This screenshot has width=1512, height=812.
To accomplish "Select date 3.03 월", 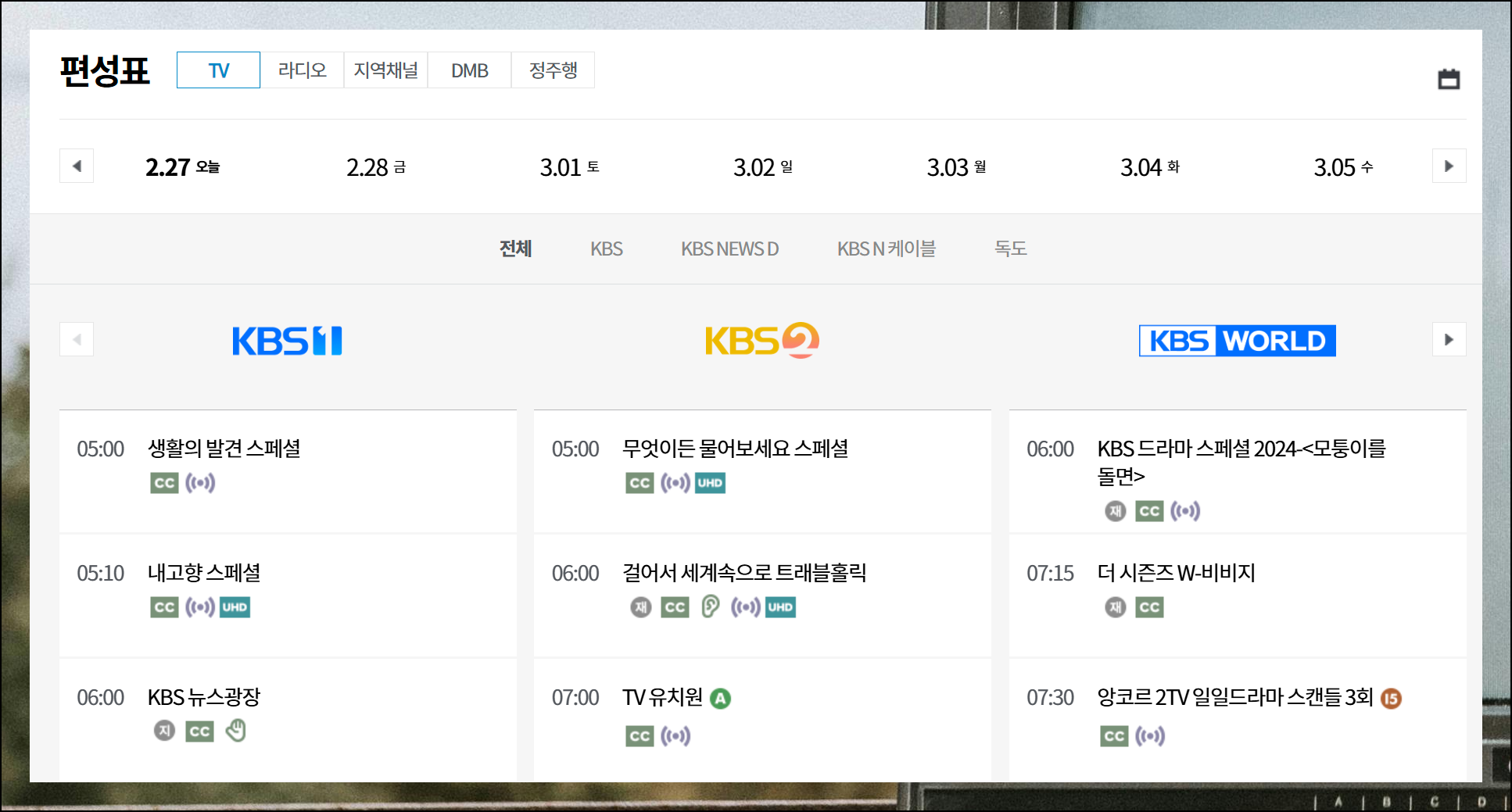I will (x=956, y=166).
